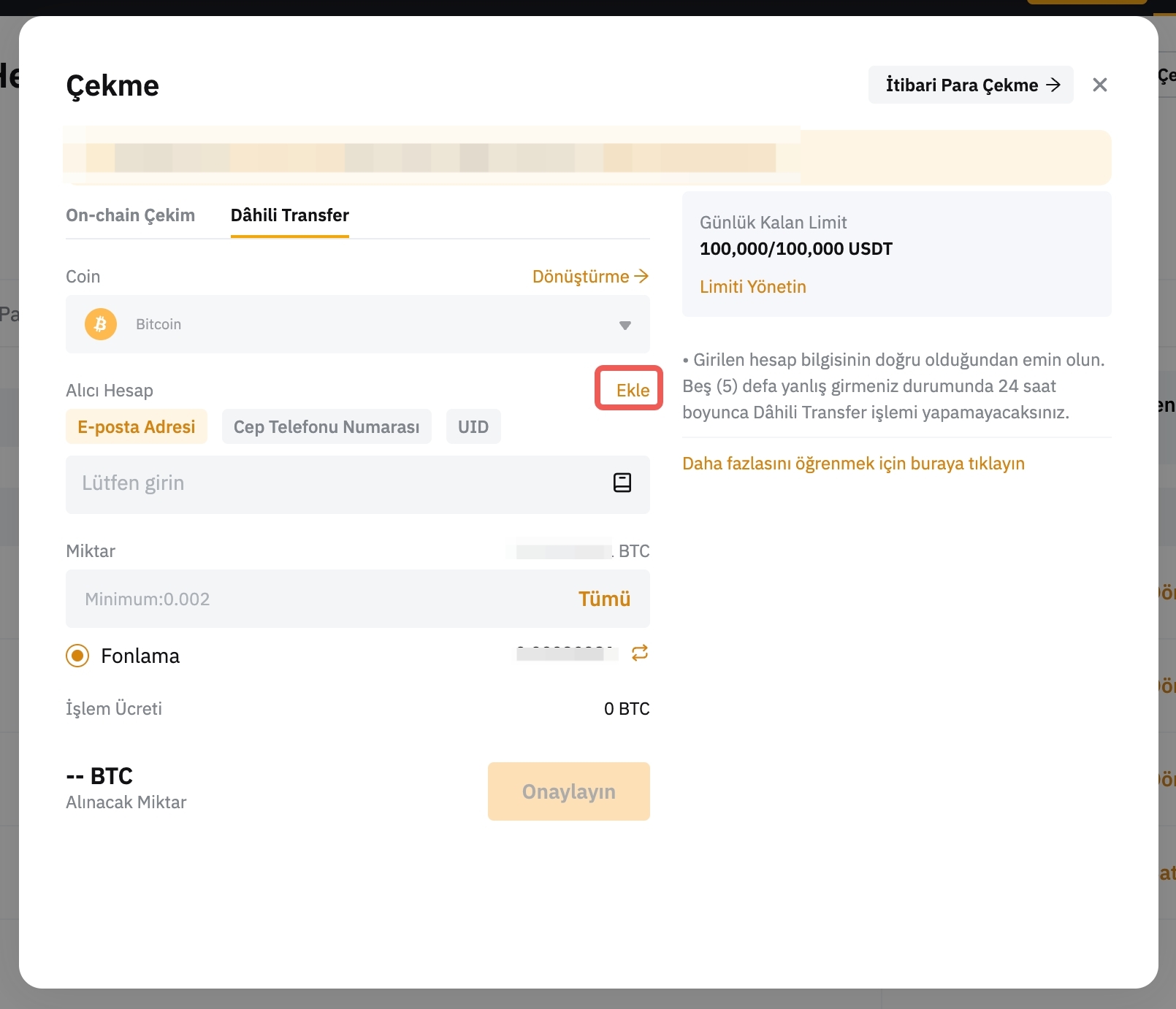Select UID as recipient type

pyautogui.click(x=473, y=427)
